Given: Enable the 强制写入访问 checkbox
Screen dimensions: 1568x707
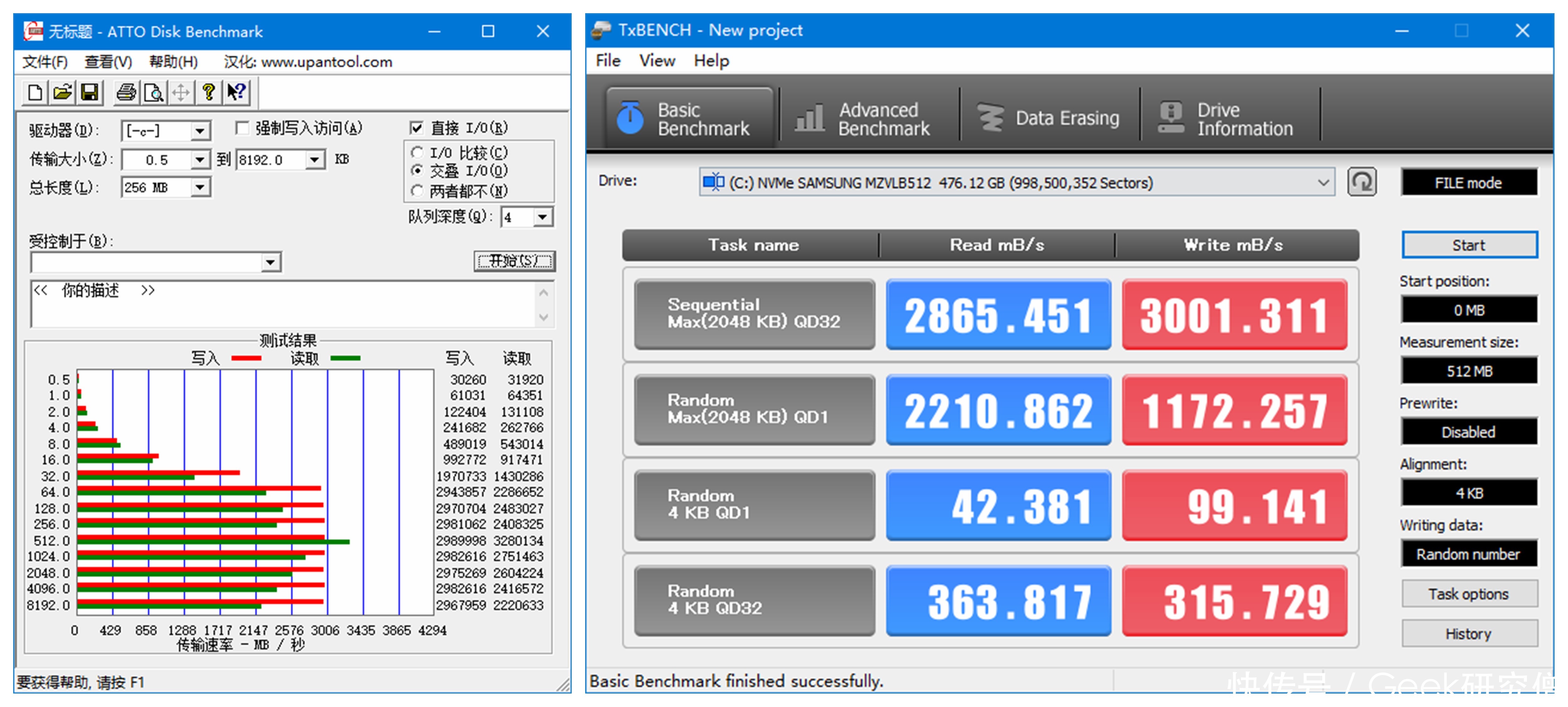Looking at the screenshot, I should pos(242,128).
